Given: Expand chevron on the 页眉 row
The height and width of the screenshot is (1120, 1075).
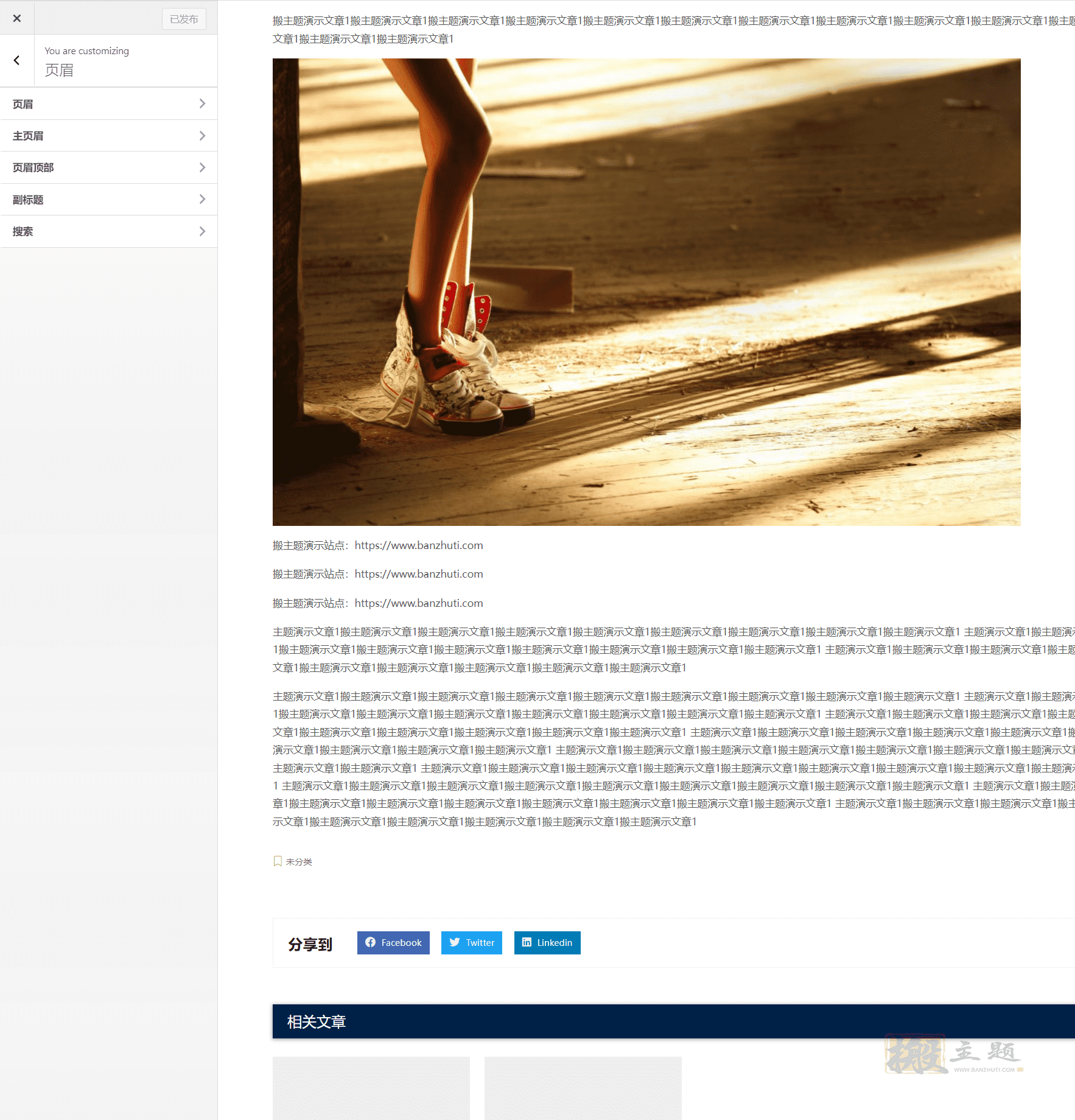Looking at the screenshot, I should [203, 104].
